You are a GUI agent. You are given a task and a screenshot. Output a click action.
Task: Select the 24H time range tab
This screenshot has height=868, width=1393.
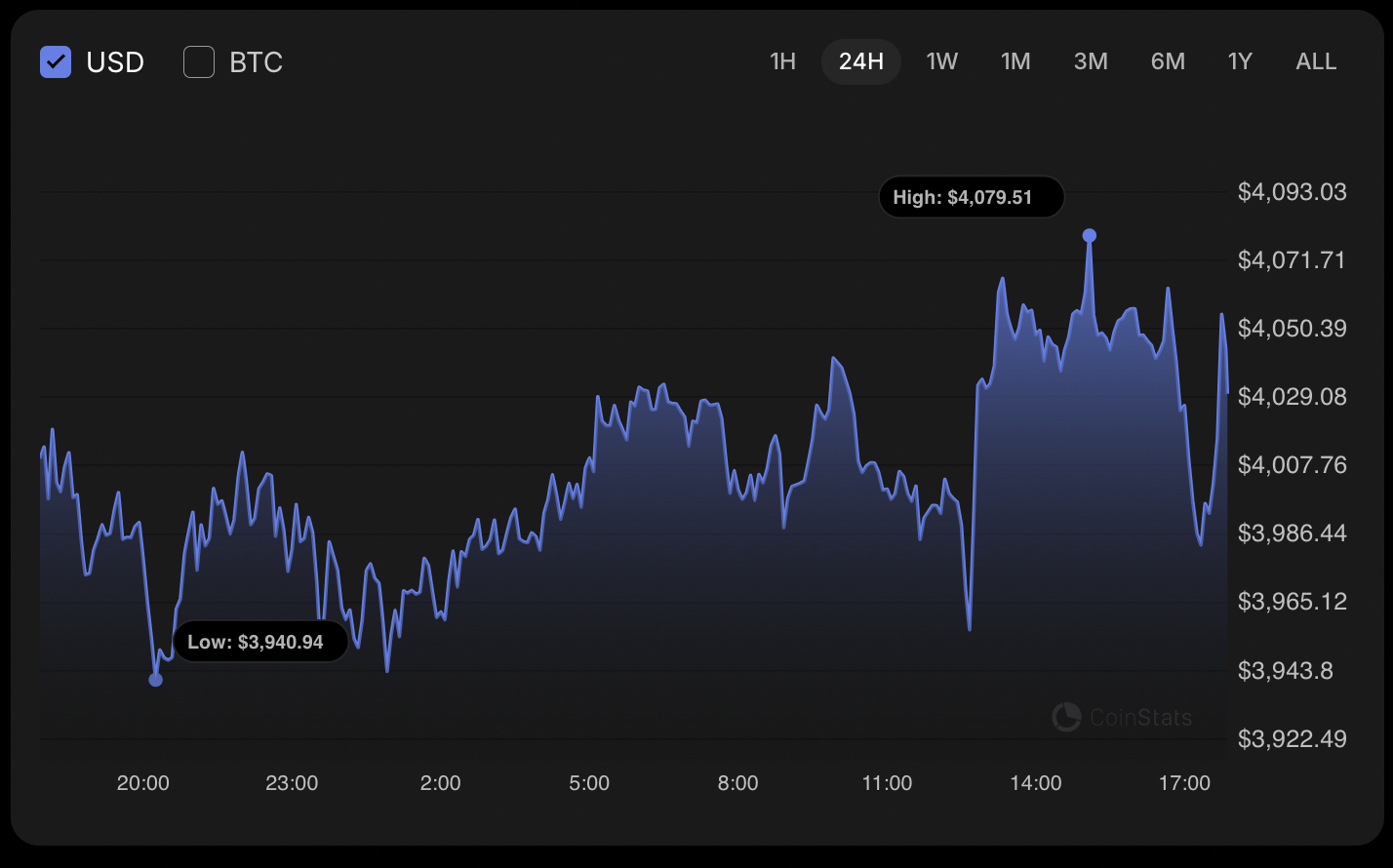860,62
